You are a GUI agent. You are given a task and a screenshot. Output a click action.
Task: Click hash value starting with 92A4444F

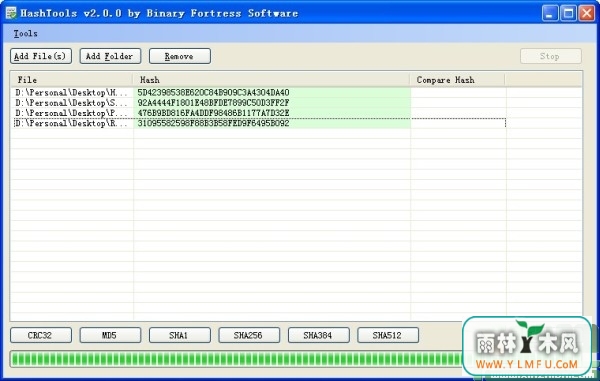(x=214, y=103)
